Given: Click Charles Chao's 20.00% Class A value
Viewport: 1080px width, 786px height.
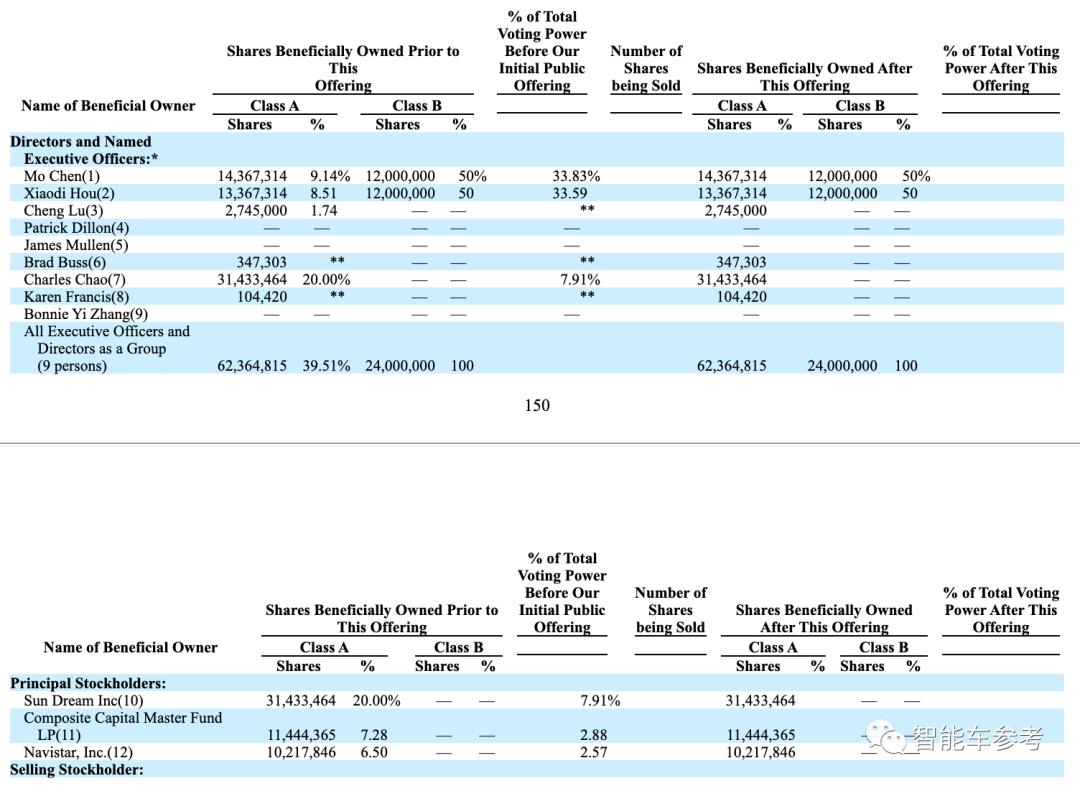Looking at the screenshot, I should pyautogui.click(x=326, y=280).
